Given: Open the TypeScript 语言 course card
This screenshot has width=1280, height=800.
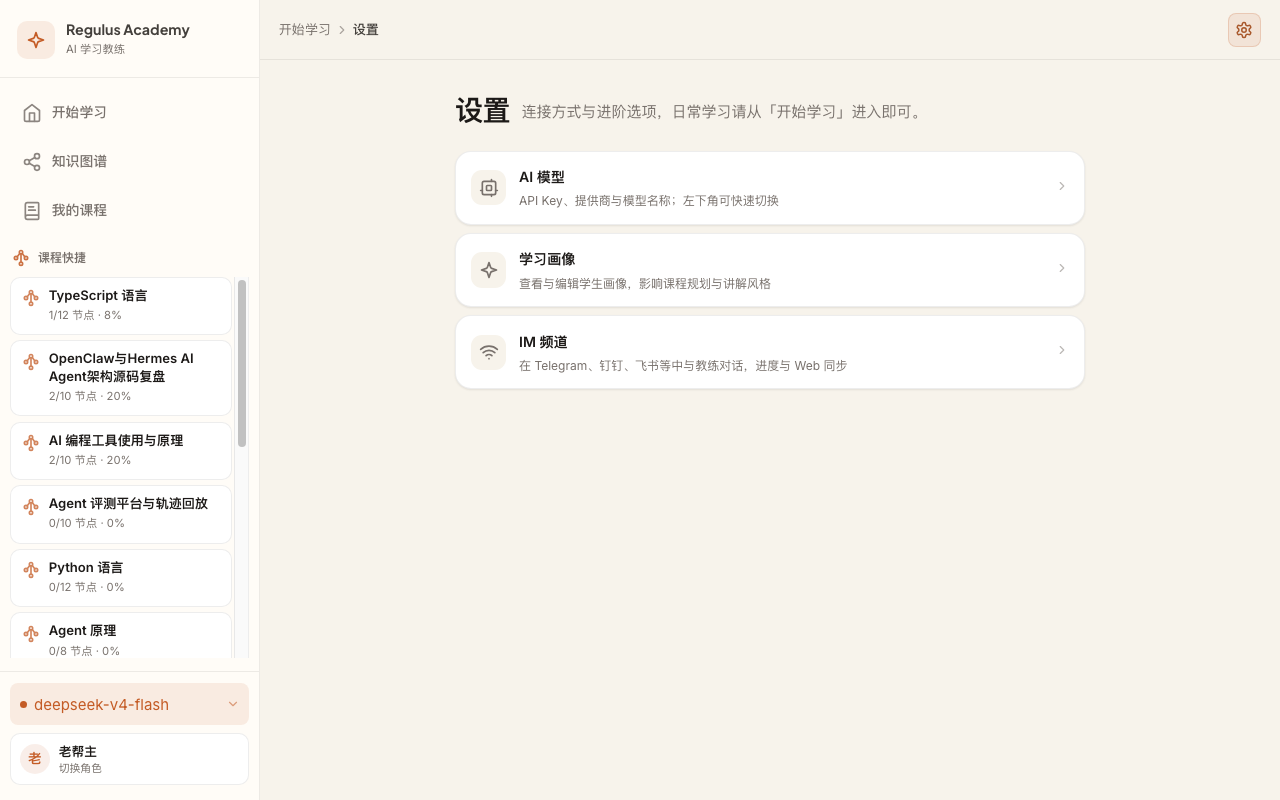Looking at the screenshot, I should click(x=121, y=306).
